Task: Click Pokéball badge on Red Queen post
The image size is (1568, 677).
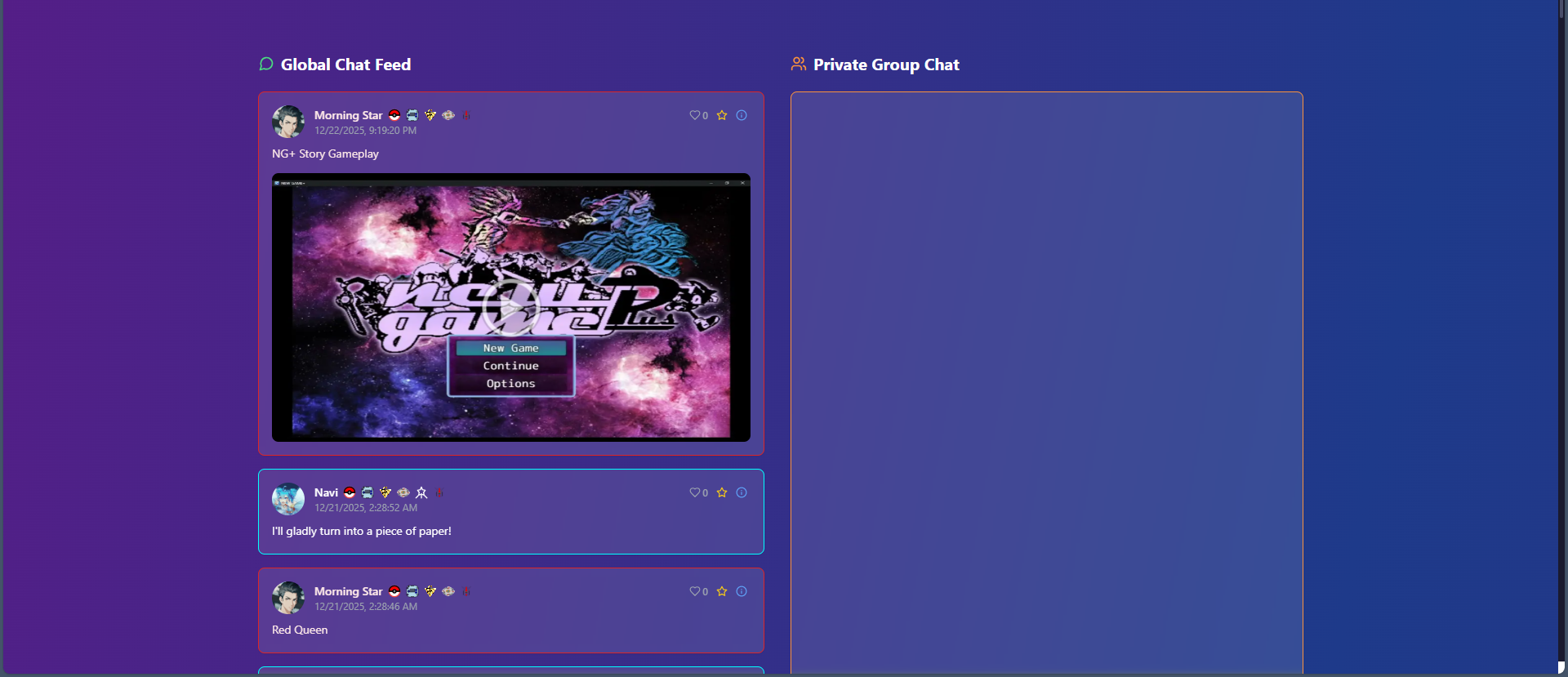Action: pyautogui.click(x=394, y=591)
